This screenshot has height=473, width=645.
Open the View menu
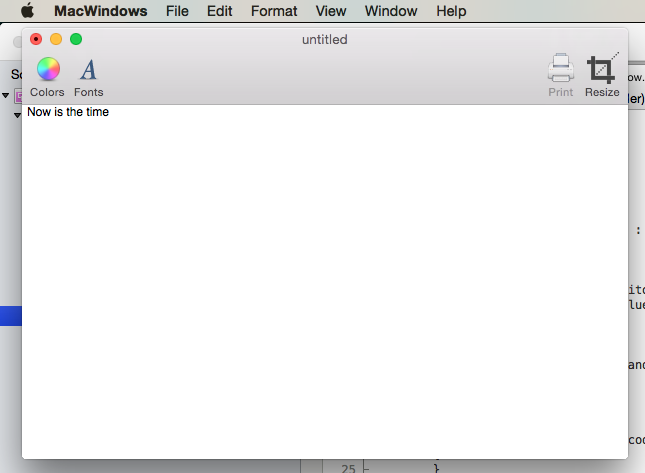pos(331,11)
